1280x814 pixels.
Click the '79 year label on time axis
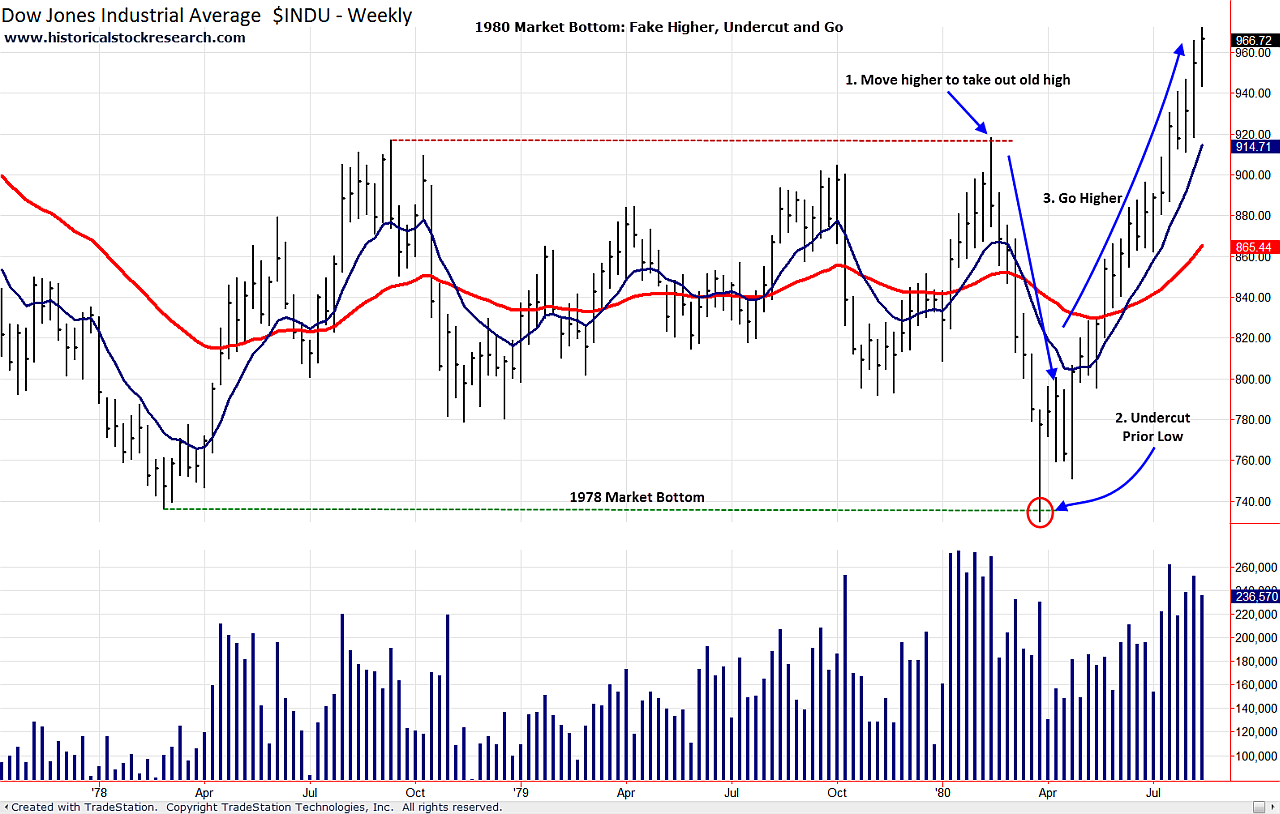[520, 792]
